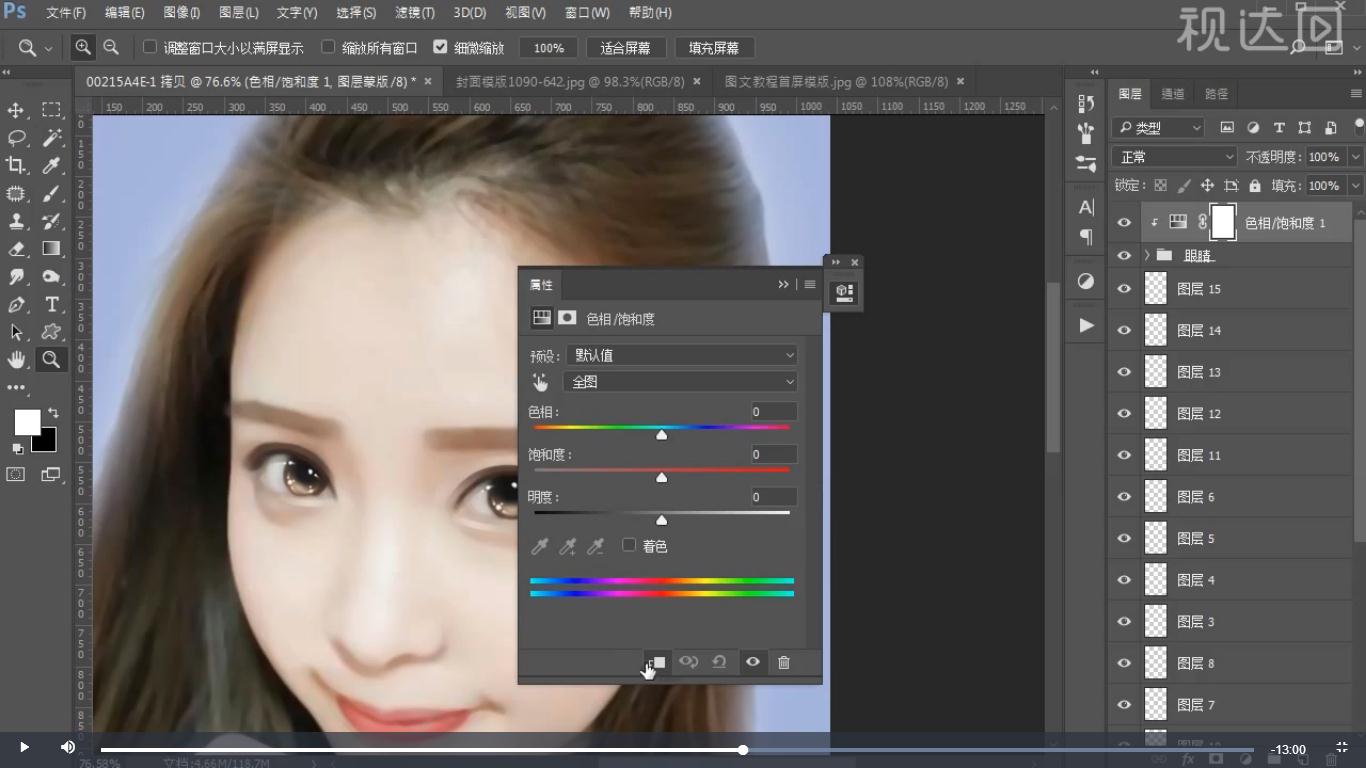1366x768 pixels.
Task: Click on-image adjustment hand tool
Action: point(541,382)
